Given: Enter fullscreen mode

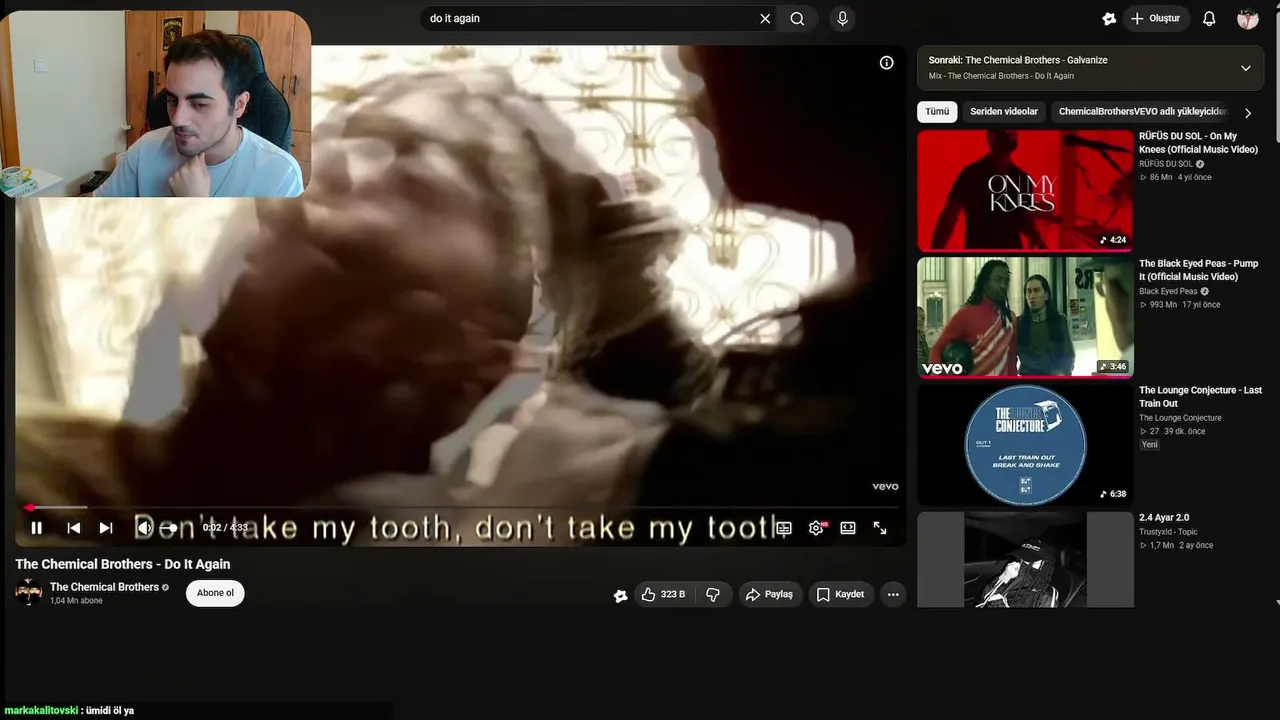Looking at the screenshot, I should [880, 528].
